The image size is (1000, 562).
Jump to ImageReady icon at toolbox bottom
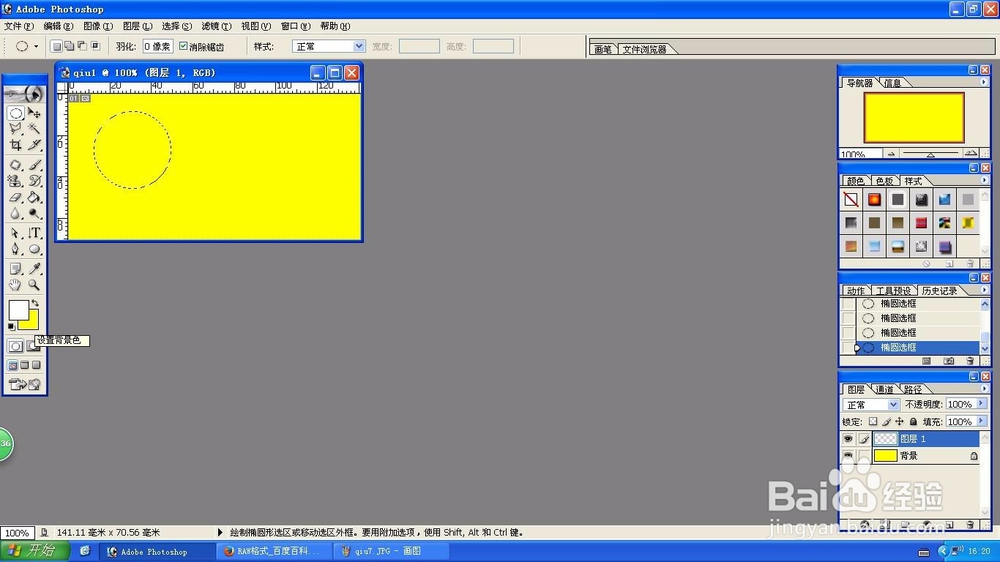point(25,384)
